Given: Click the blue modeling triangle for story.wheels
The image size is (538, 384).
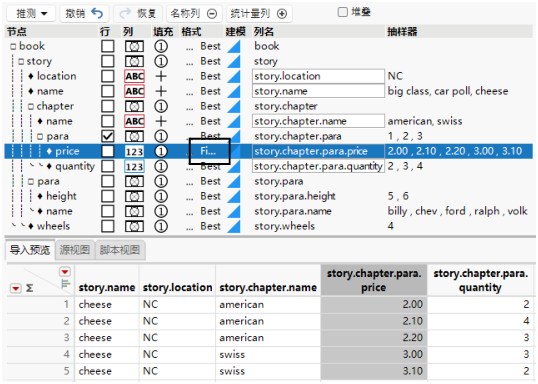Looking at the screenshot, I should click(234, 226).
